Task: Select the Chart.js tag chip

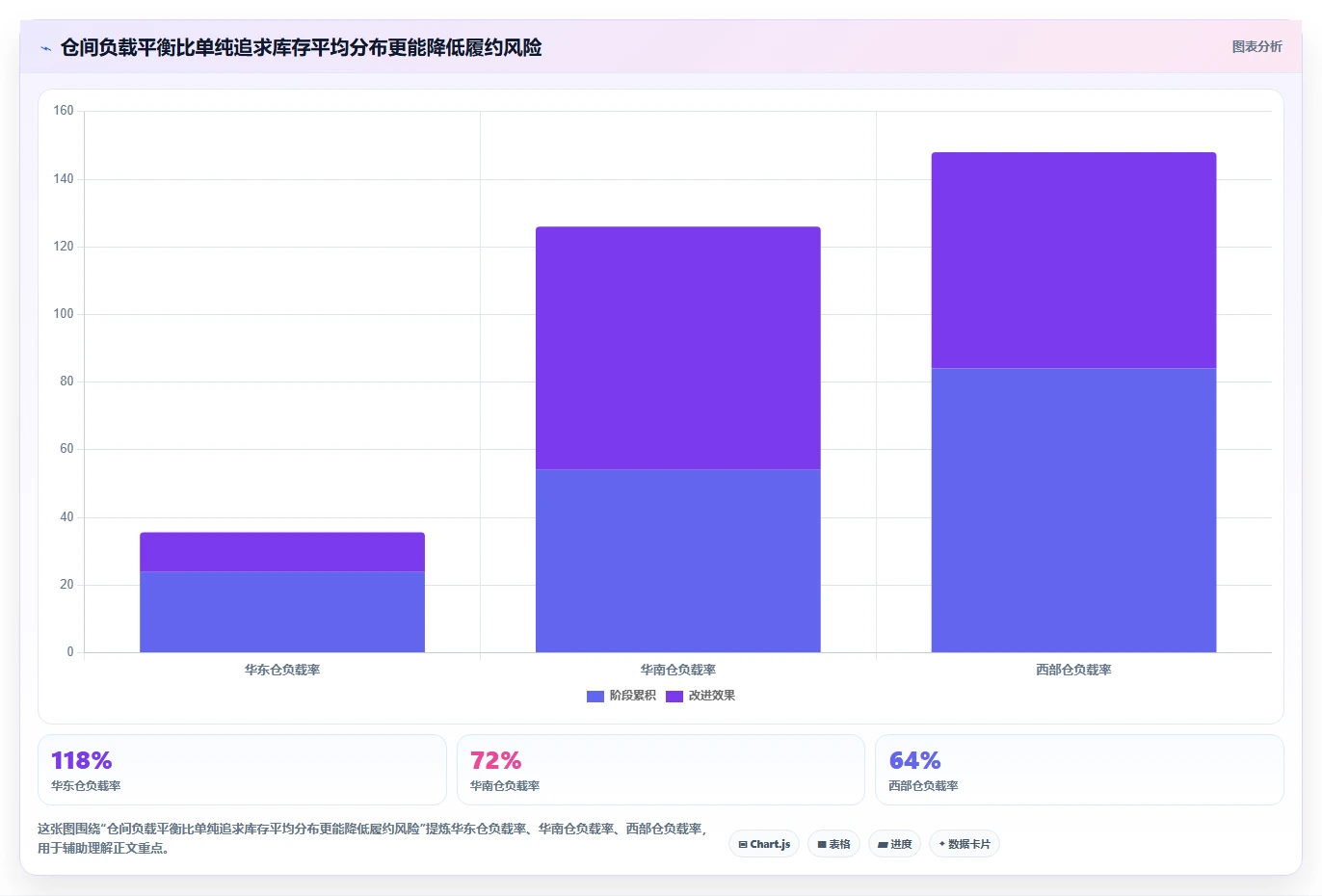Action: (x=764, y=844)
